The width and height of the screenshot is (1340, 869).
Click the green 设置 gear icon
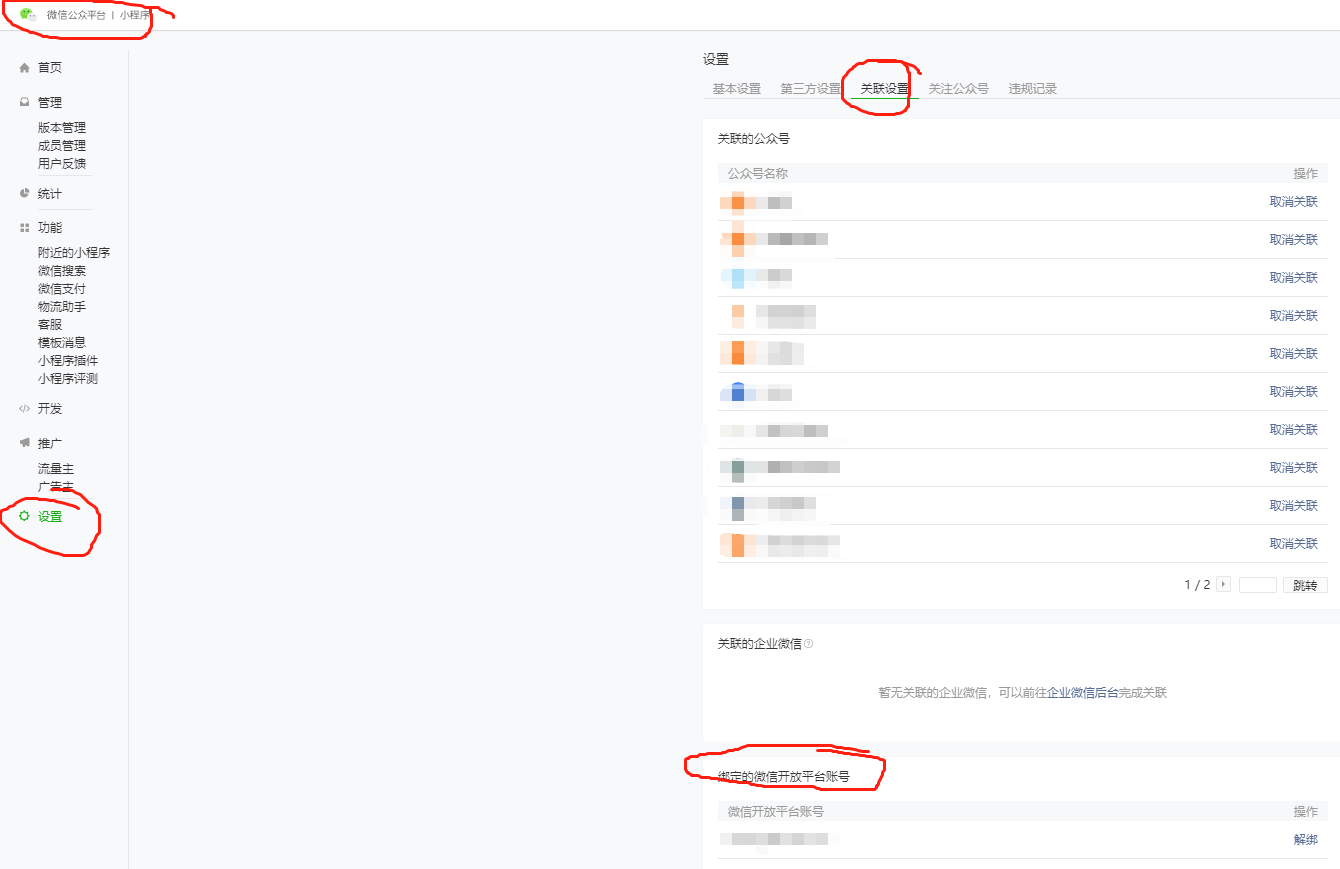tap(25, 517)
